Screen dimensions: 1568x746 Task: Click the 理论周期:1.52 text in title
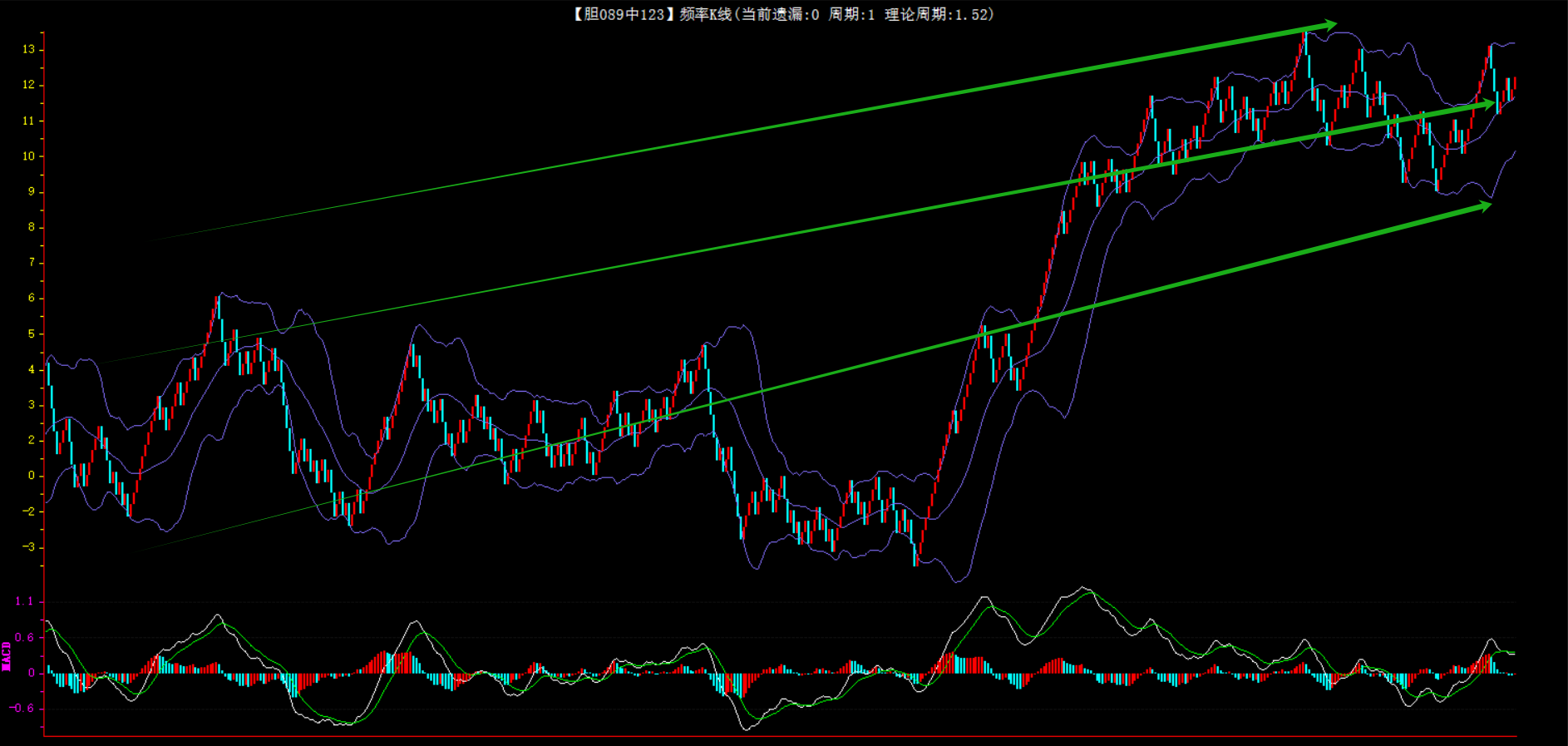939,14
